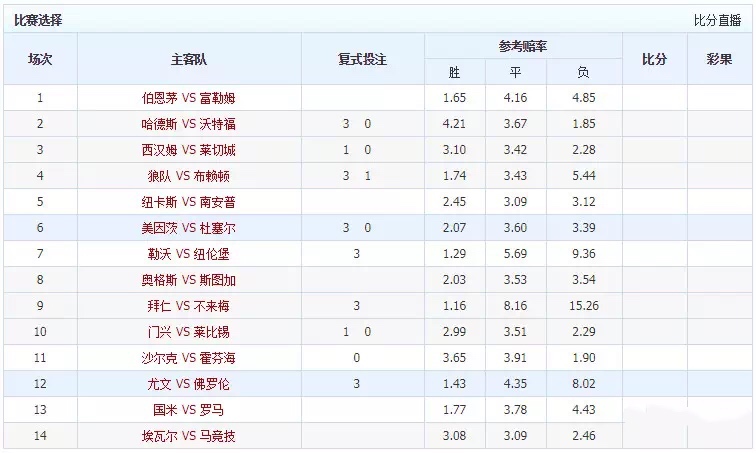The width and height of the screenshot is (756, 453).
Task: Select match 伯恩茅 VS 富勒姆
Action: [188, 98]
